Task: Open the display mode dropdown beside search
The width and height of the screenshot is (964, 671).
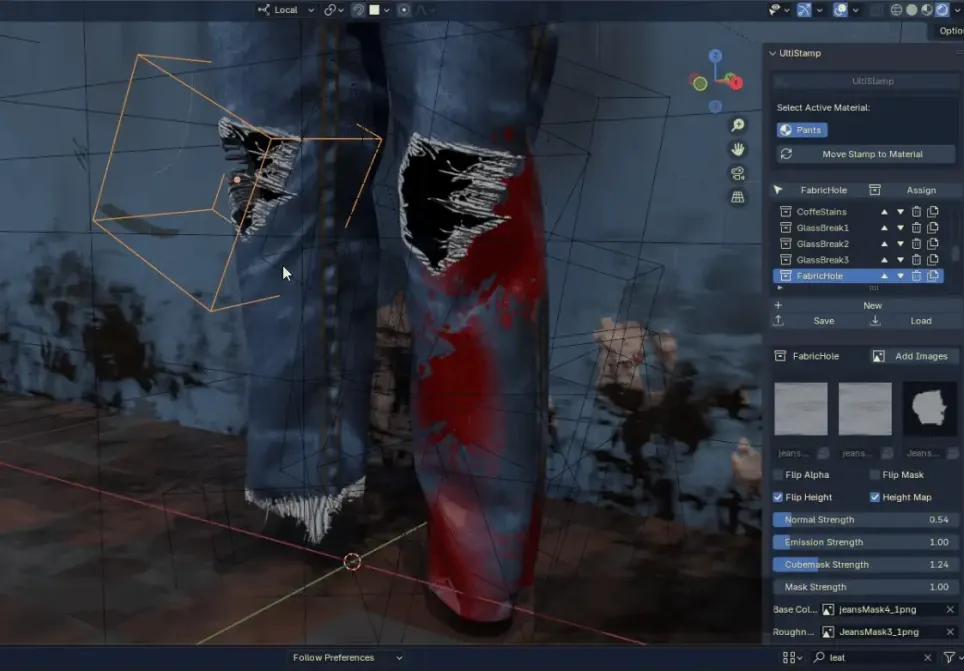Action: click(x=792, y=657)
